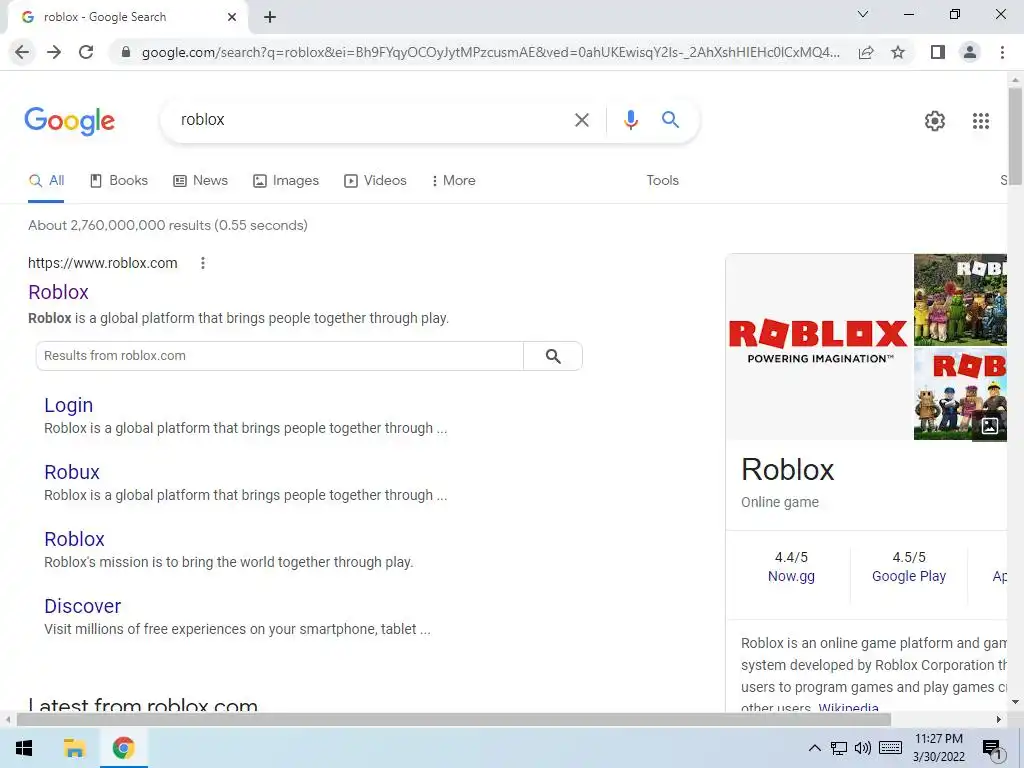This screenshot has height=768, width=1024.
Task: Select the All search tab
Action: [46, 181]
